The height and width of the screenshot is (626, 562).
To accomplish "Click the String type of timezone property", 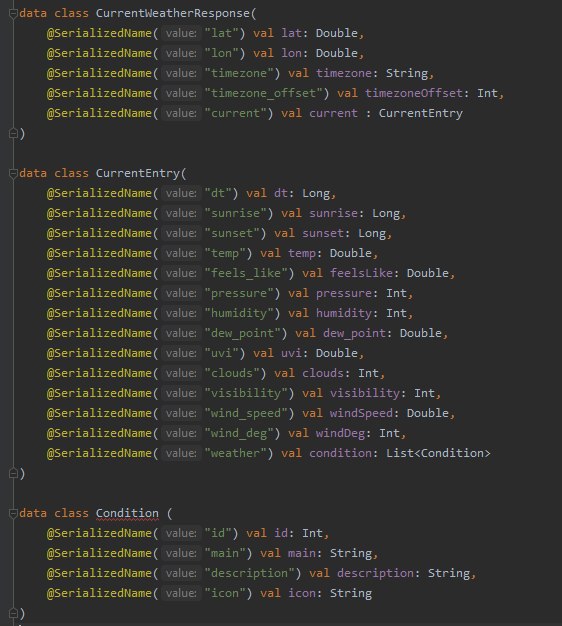I will [x=407, y=73].
